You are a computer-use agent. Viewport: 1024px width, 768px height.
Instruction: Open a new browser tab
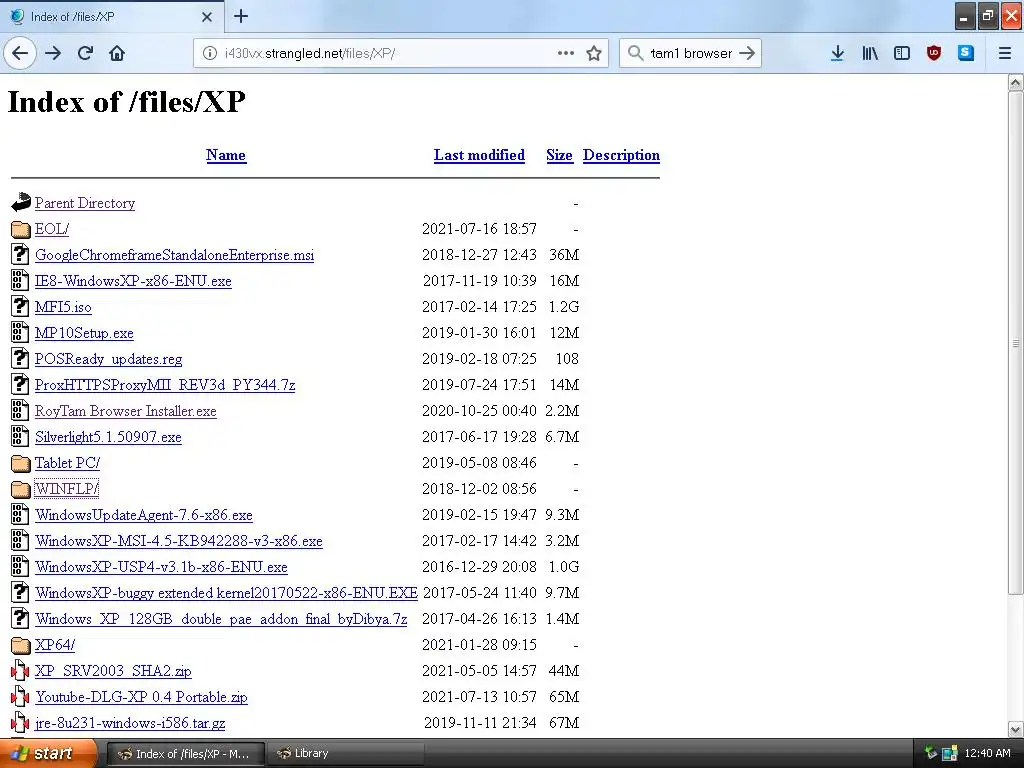tap(240, 16)
